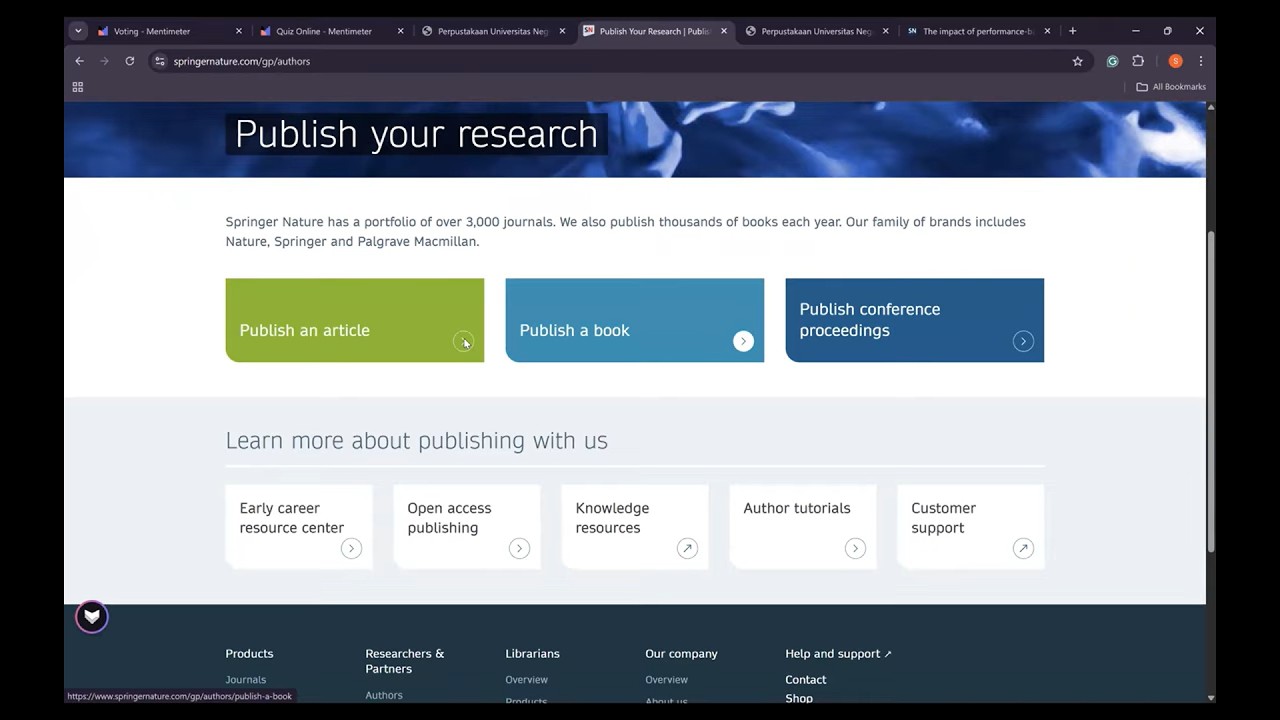Image resolution: width=1280 pixels, height=720 pixels.
Task: Open Publish conference proceedings card
Action: tap(915, 320)
